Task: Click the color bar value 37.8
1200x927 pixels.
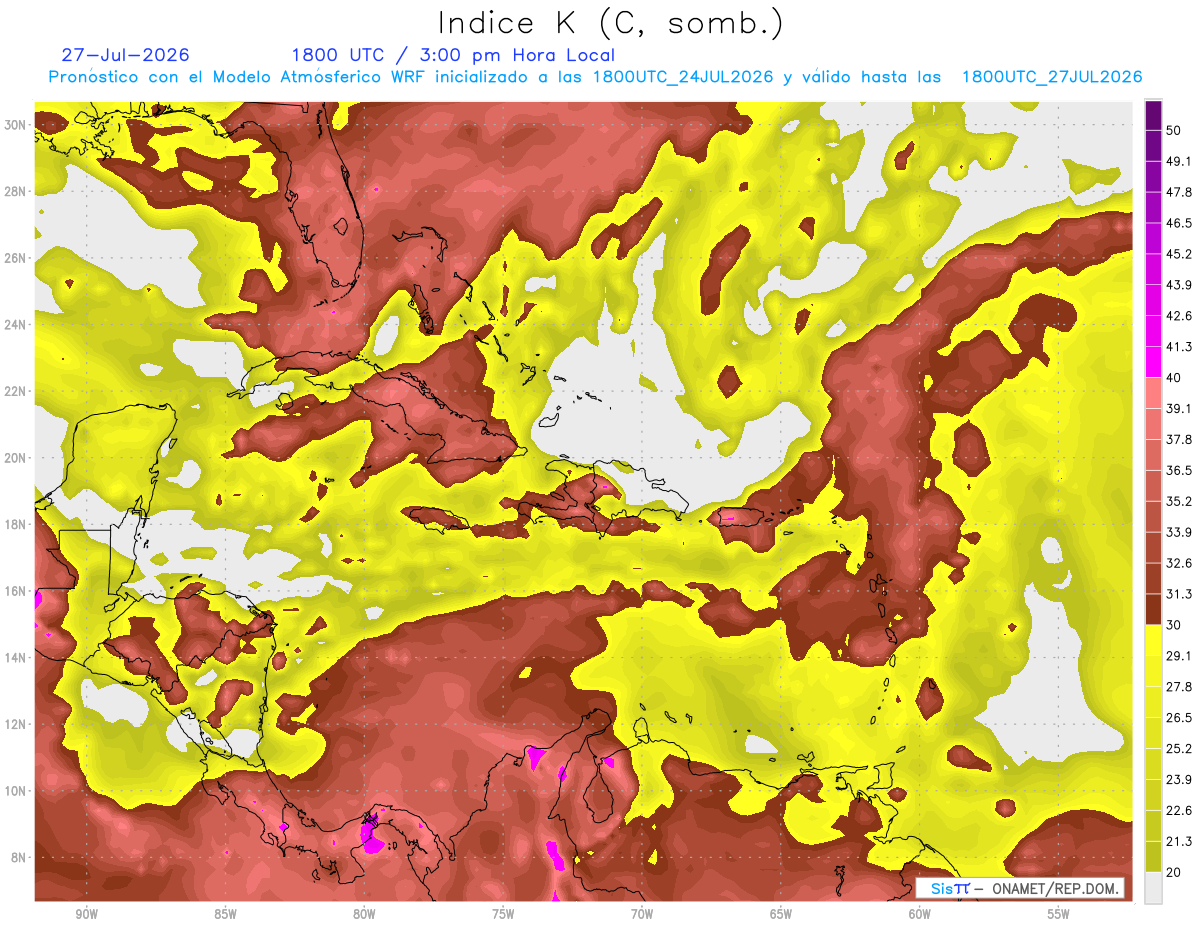Action: point(1180,439)
